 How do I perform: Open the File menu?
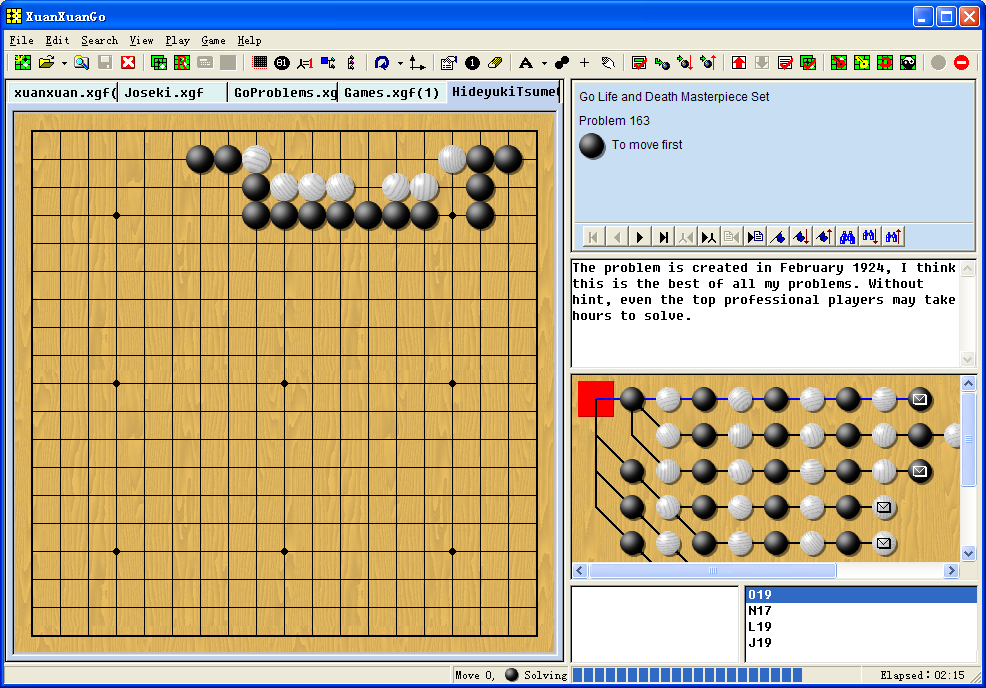[x=21, y=40]
